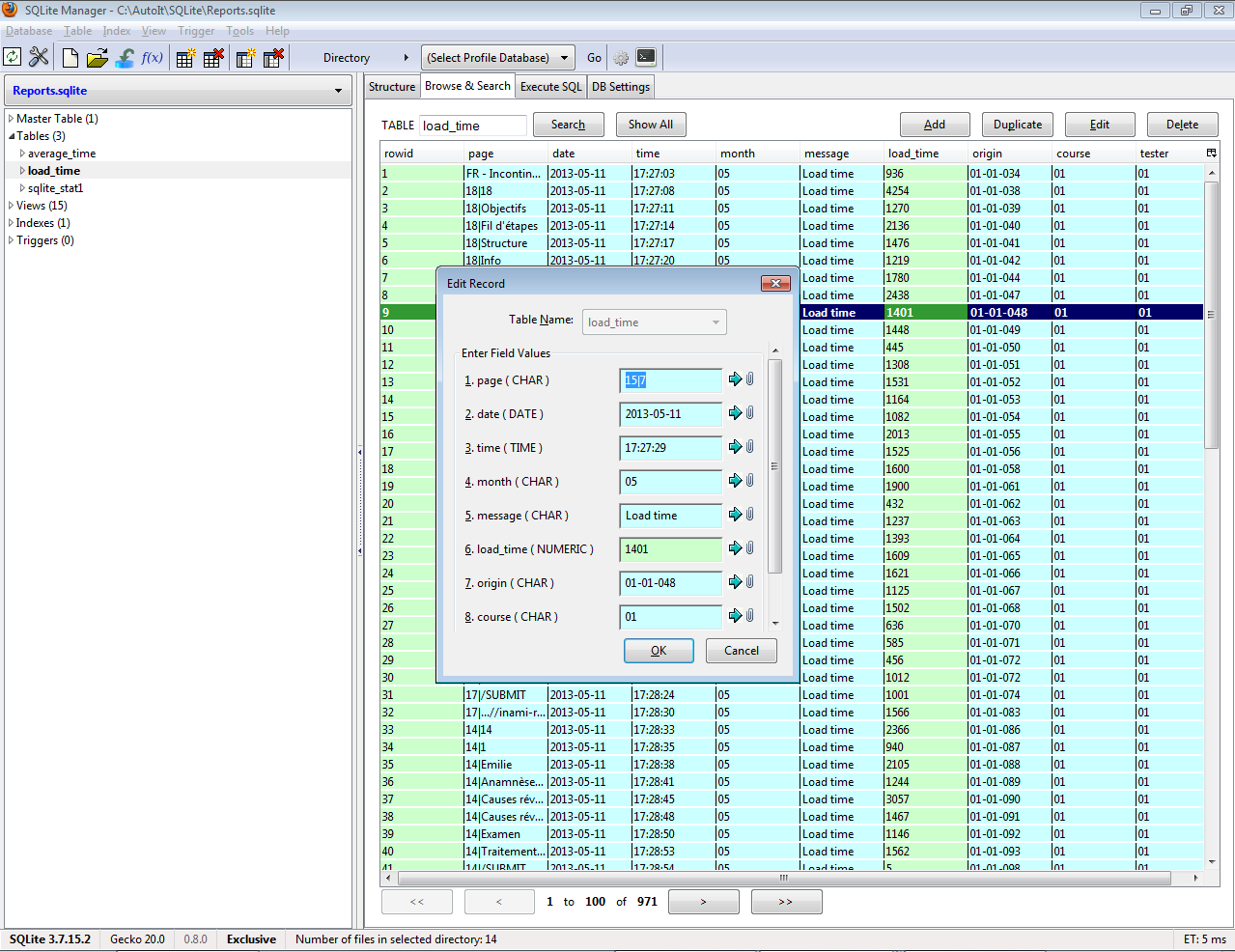This screenshot has height=952, width=1235.
Task: Open the Trigger menu
Action: (196, 31)
